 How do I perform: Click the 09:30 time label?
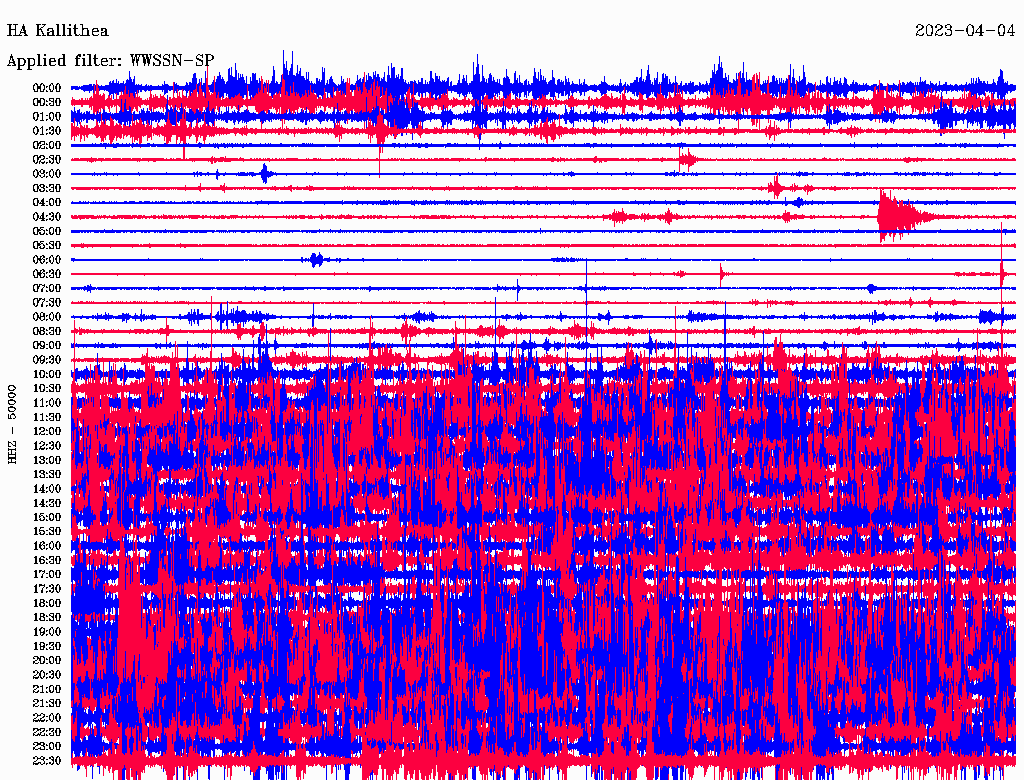(x=47, y=360)
